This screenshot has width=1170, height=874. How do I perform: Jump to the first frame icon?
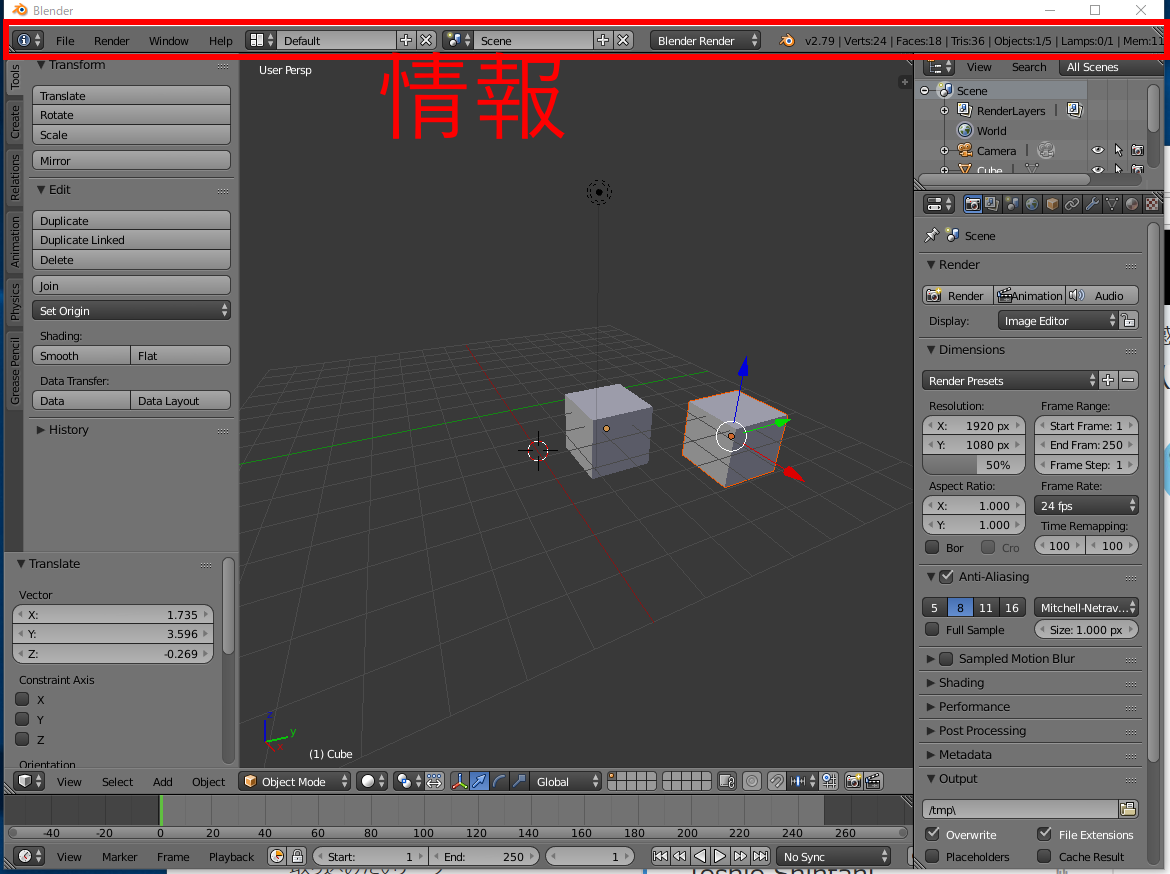click(660, 856)
